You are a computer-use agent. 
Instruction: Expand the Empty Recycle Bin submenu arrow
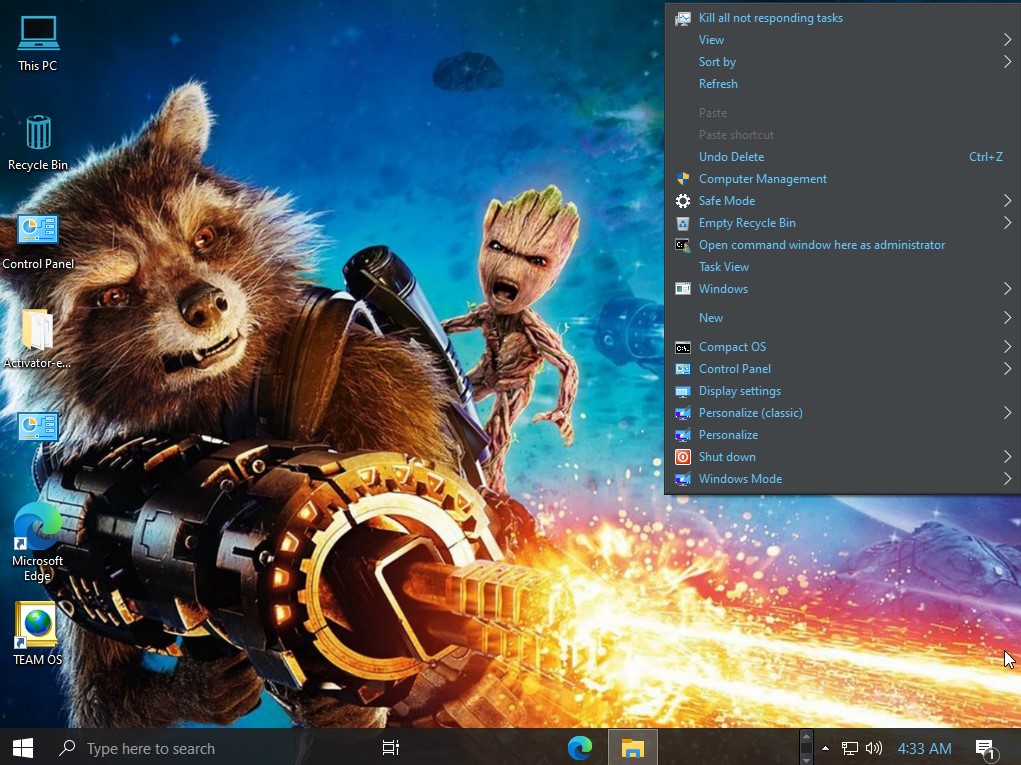pyautogui.click(x=1007, y=223)
